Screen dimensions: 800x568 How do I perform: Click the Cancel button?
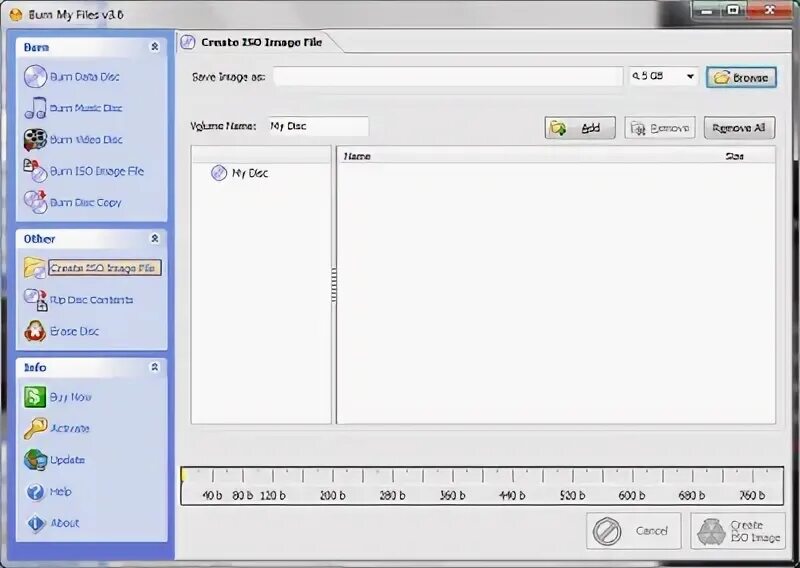pyautogui.click(x=634, y=531)
